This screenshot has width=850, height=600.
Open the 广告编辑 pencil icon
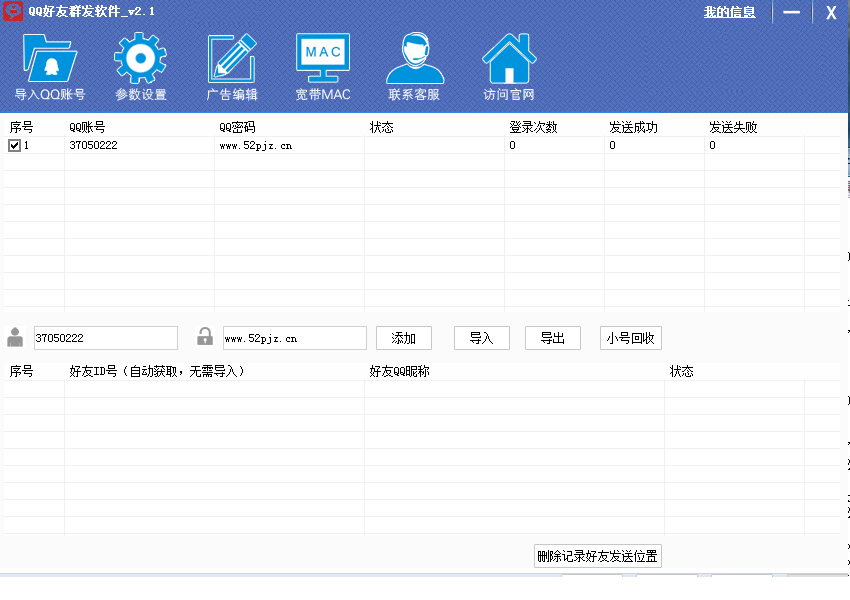232,60
